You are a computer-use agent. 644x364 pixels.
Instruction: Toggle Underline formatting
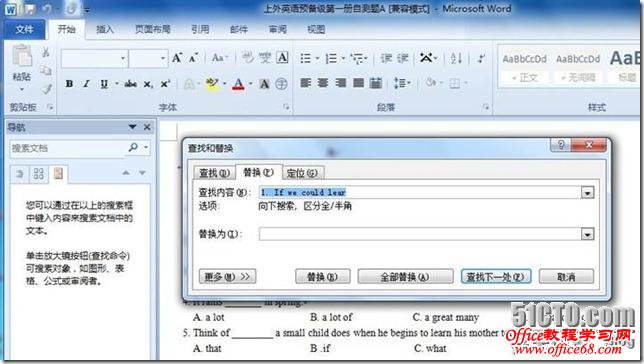pos(104,84)
